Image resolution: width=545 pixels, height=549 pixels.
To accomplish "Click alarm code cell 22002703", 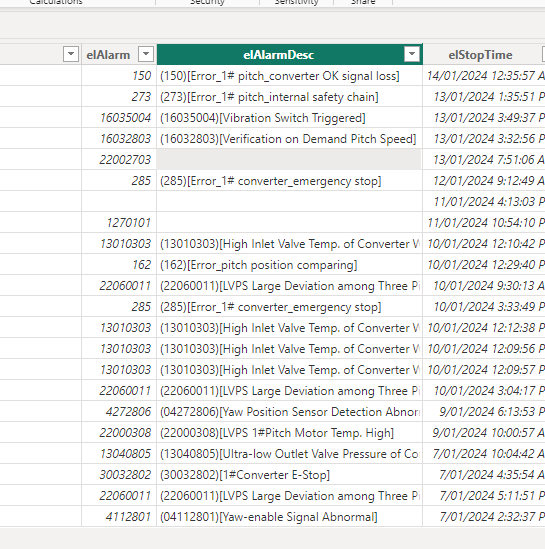I will click(x=119, y=160).
